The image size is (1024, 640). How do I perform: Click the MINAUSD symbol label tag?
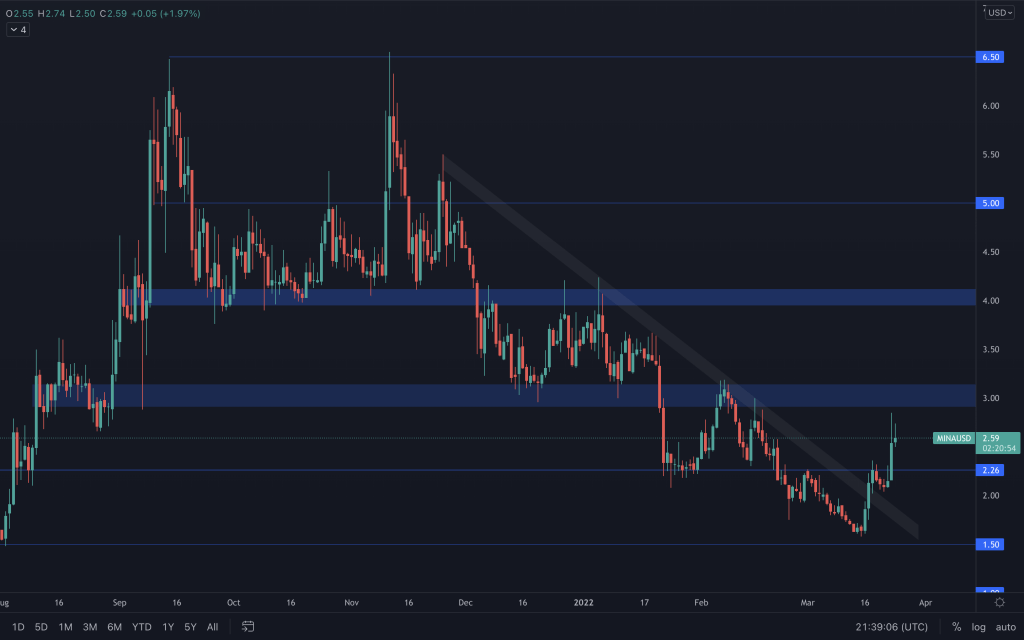coord(953,438)
